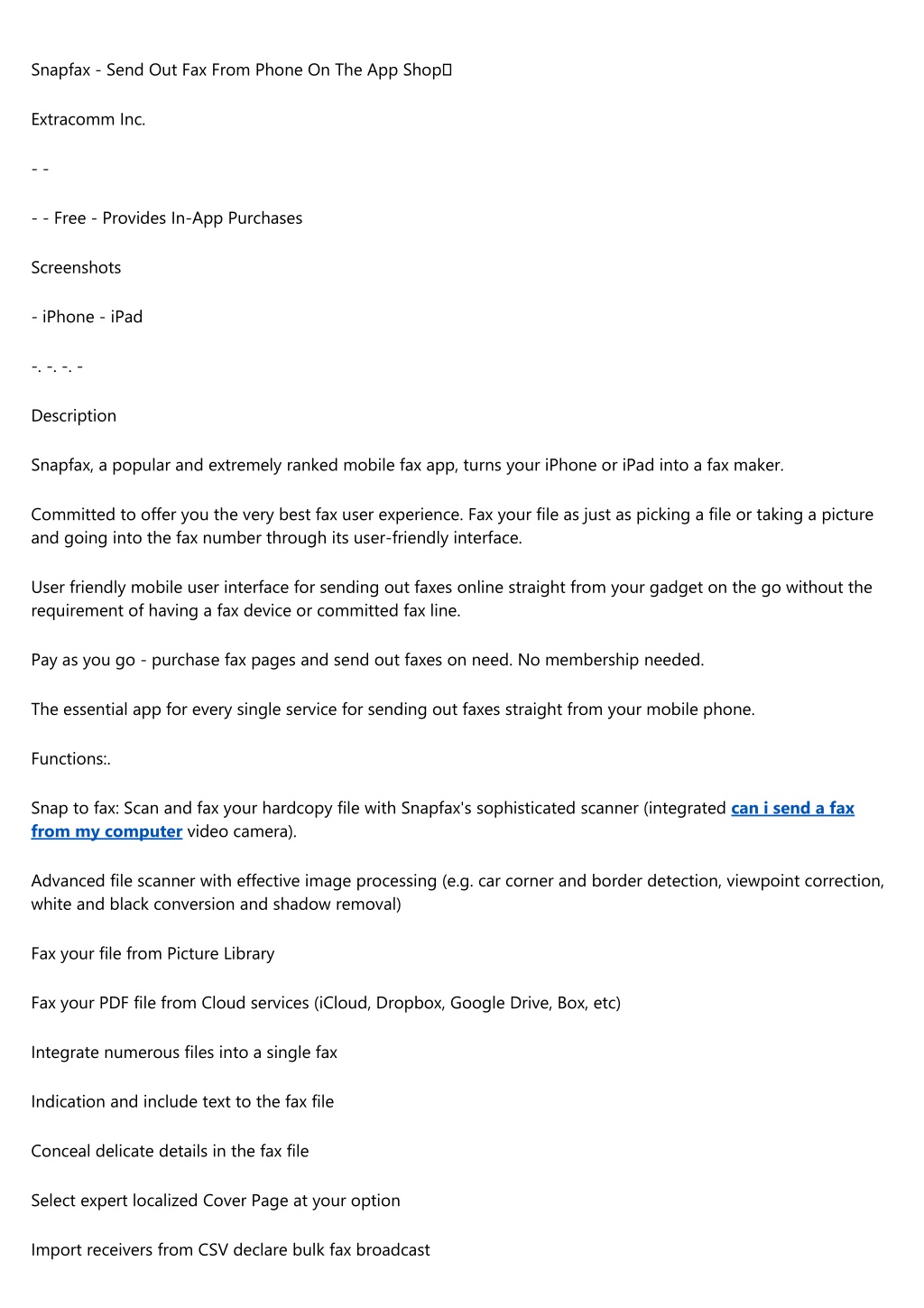Viewport: 924px width, 1308px height.
Task: Click the "Conceal delicate details" line
Action: click(170, 1151)
